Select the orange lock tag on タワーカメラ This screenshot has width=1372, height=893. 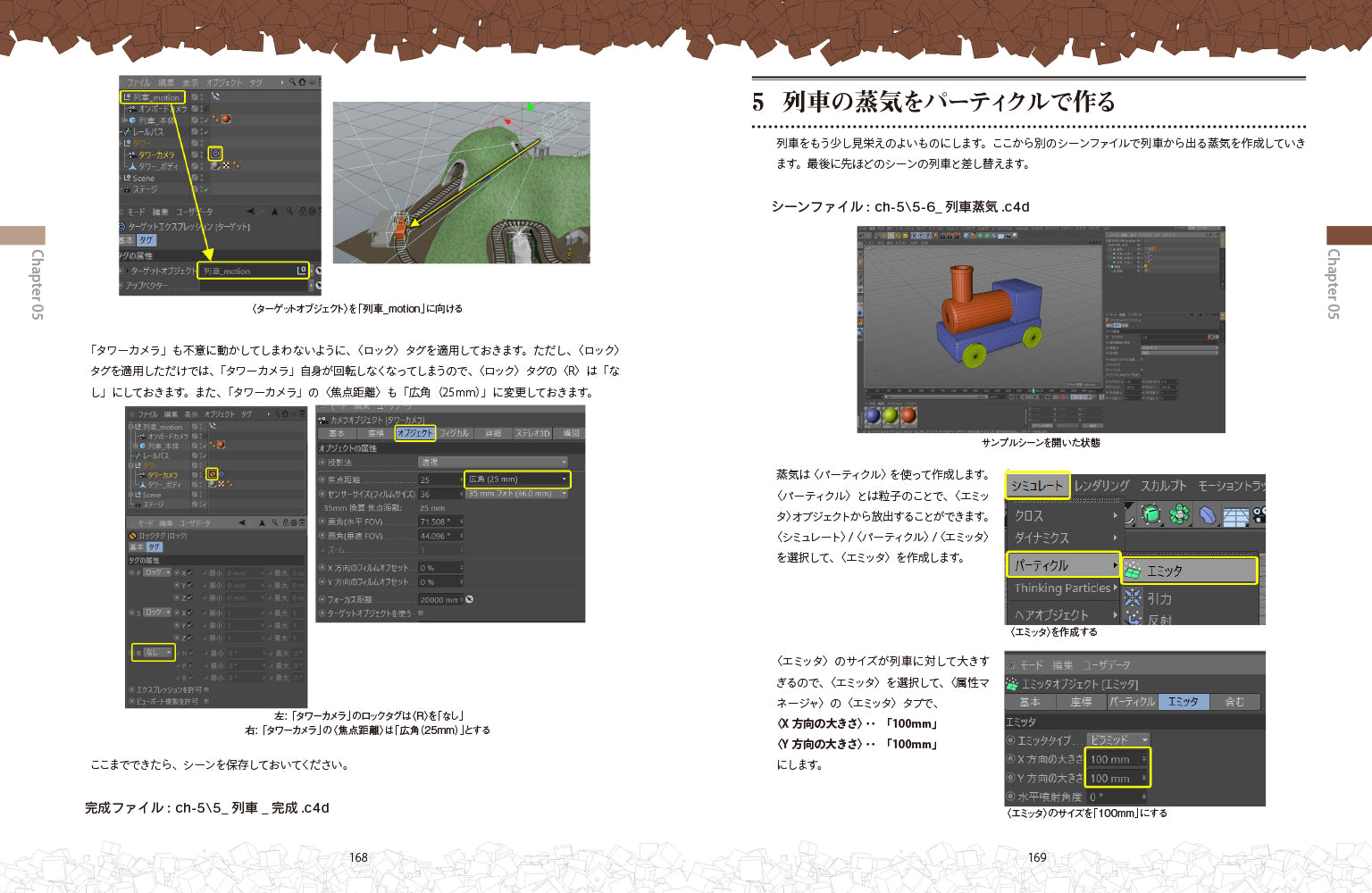212,474
